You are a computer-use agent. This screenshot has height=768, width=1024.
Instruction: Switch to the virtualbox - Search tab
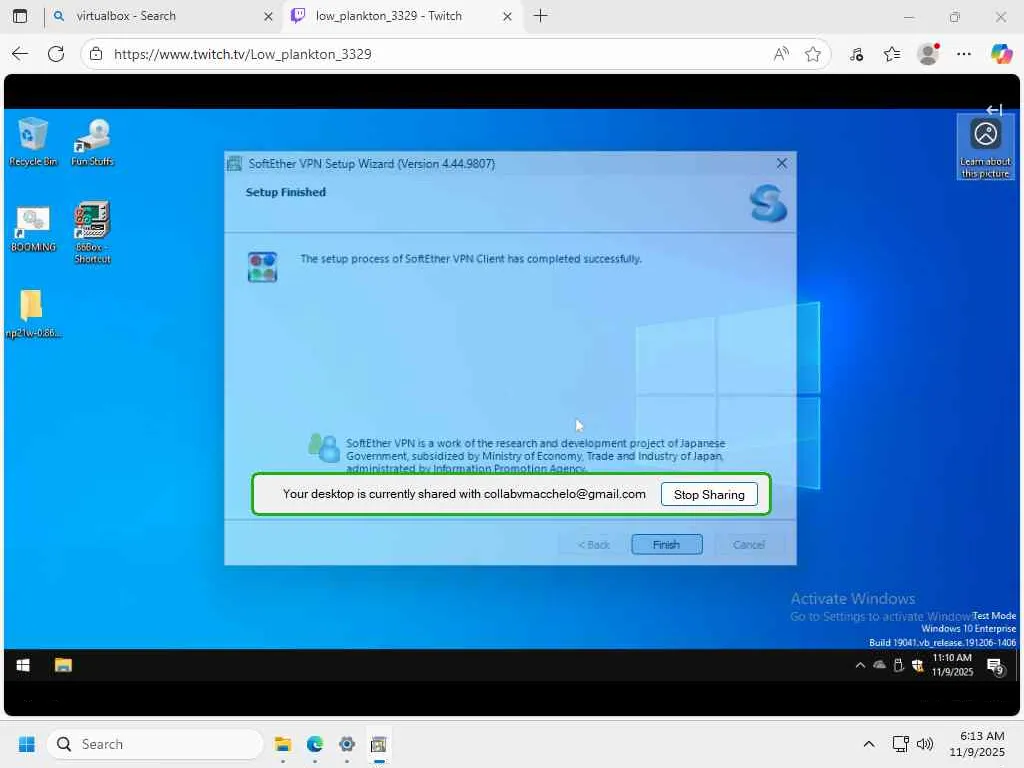(x=163, y=16)
